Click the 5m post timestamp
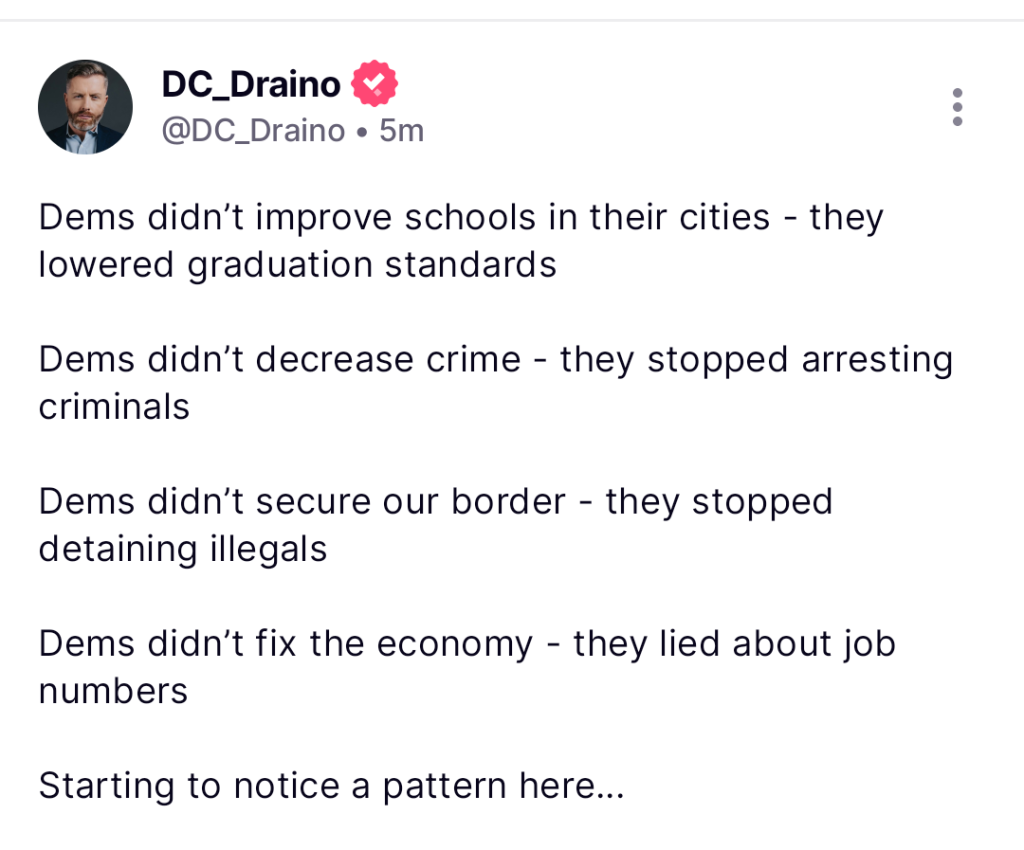 (402, 130)
